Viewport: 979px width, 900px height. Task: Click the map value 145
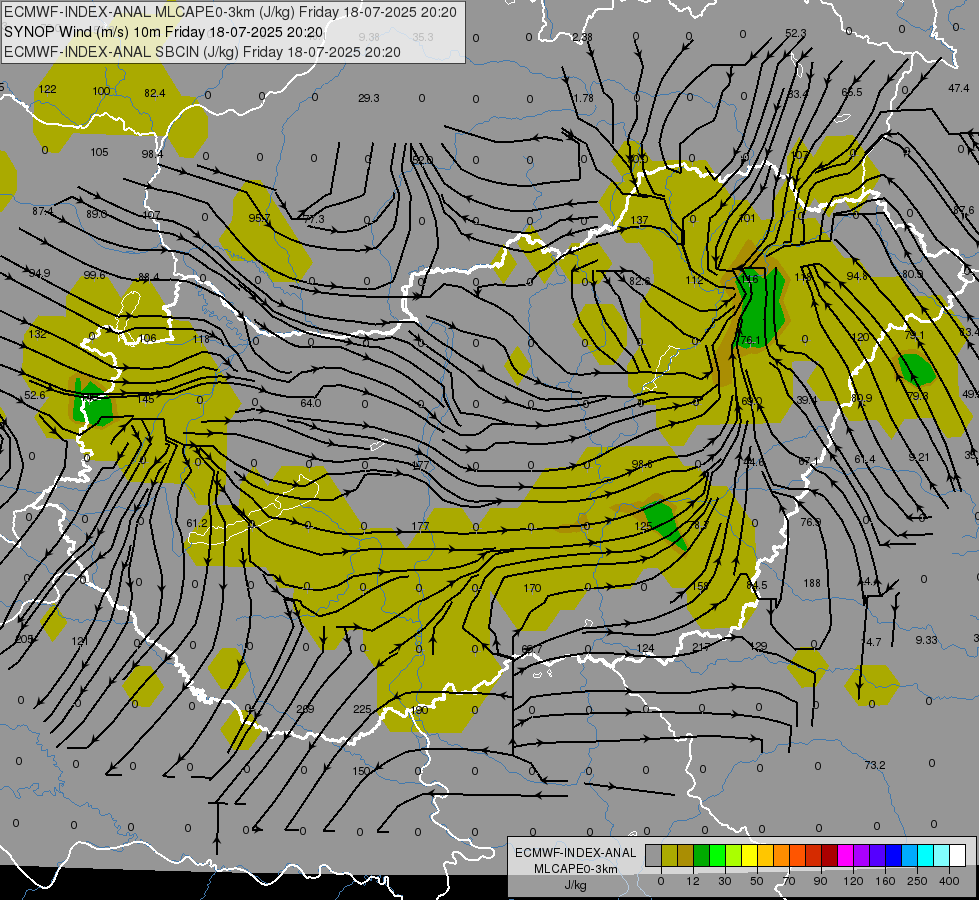[145, 399]
